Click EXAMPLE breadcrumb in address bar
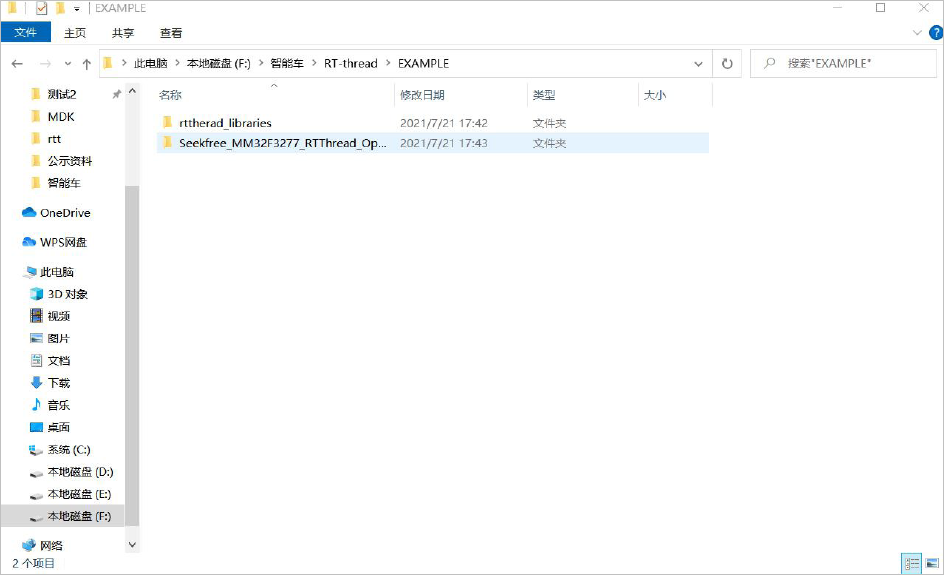The width and height of the screenshot is (944, 575). (423, 63)
